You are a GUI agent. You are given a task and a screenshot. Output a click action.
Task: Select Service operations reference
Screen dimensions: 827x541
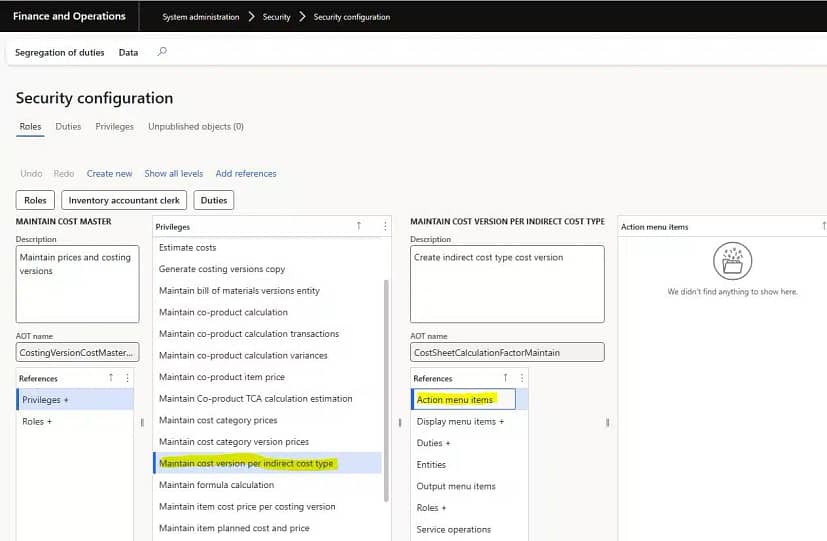[x=469, y=529]
